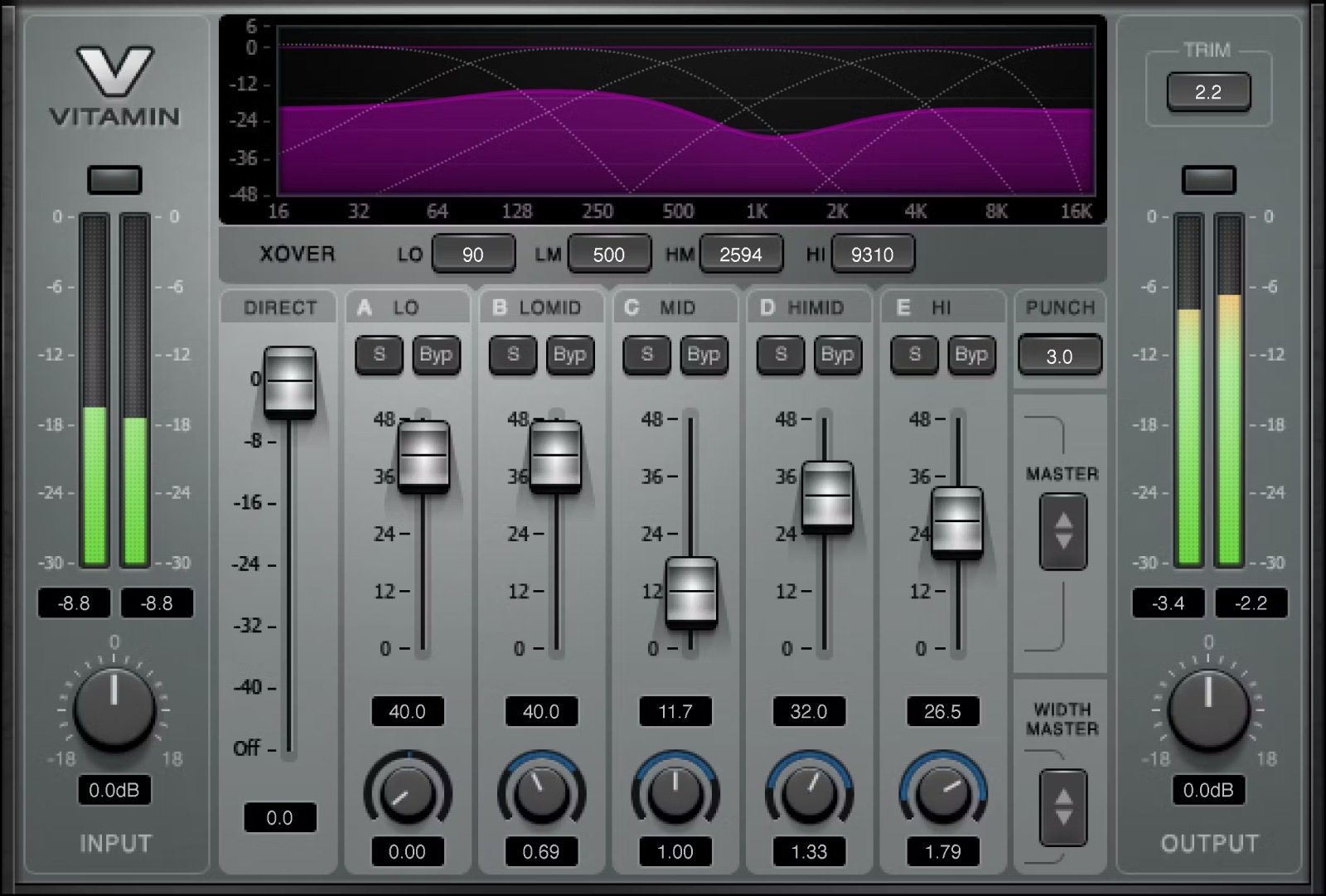Solo the LO band
Viewport: 1326px width, 896px height.
(x=379, y=356)
